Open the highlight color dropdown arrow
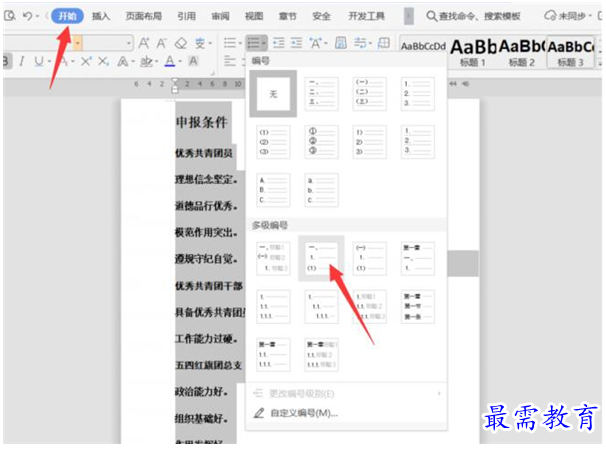606x449 pixels. pos(157,62)
